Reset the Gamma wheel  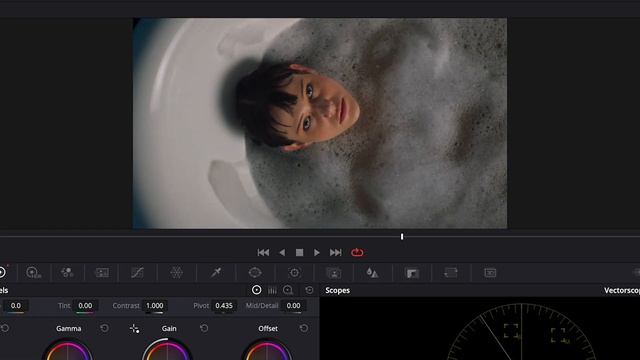(x=104, y=328)
